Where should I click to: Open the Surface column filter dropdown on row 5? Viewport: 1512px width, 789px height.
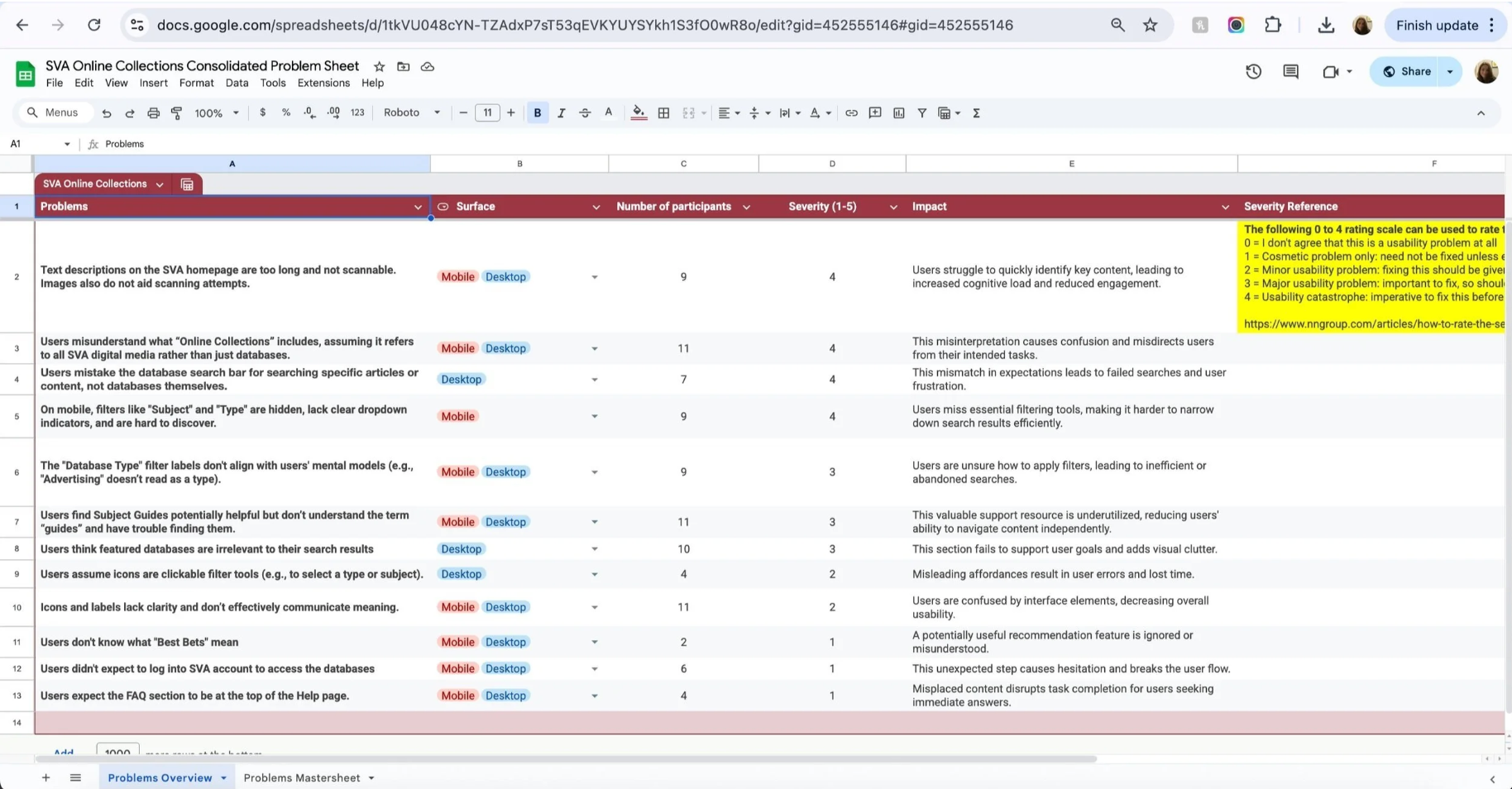[x=595, y=416]
